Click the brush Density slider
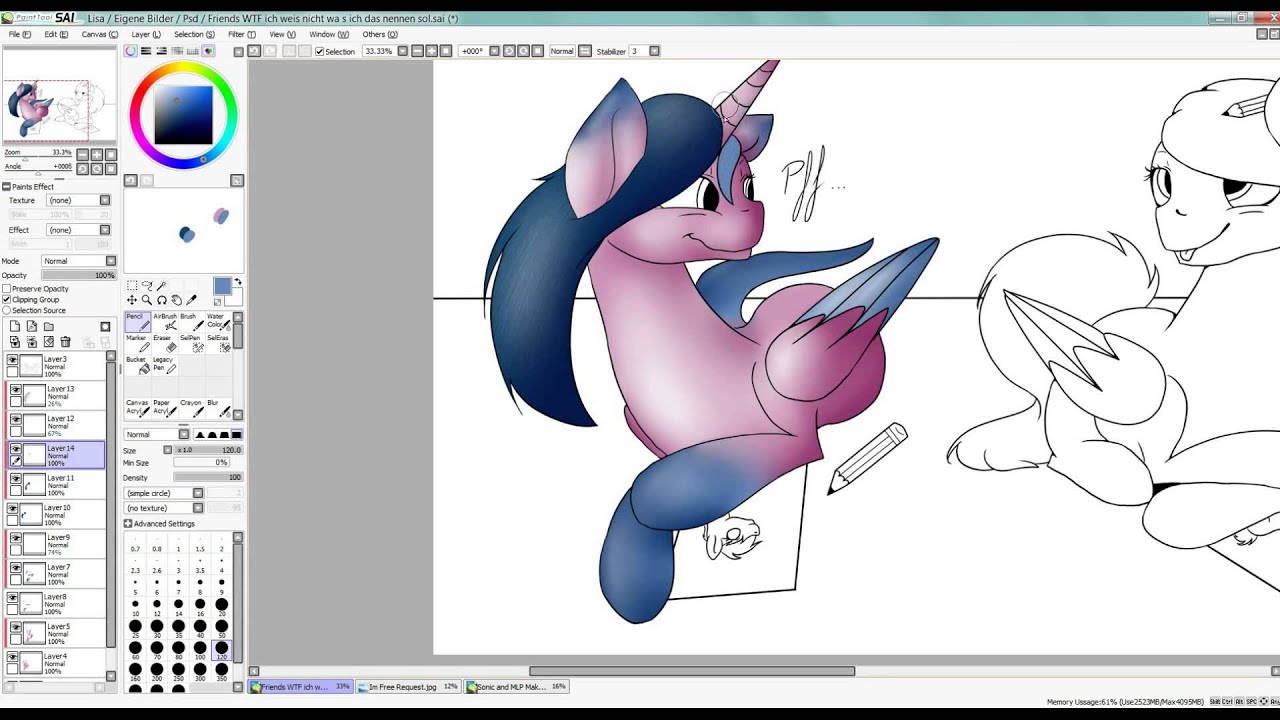 click(x=208, y=477)
